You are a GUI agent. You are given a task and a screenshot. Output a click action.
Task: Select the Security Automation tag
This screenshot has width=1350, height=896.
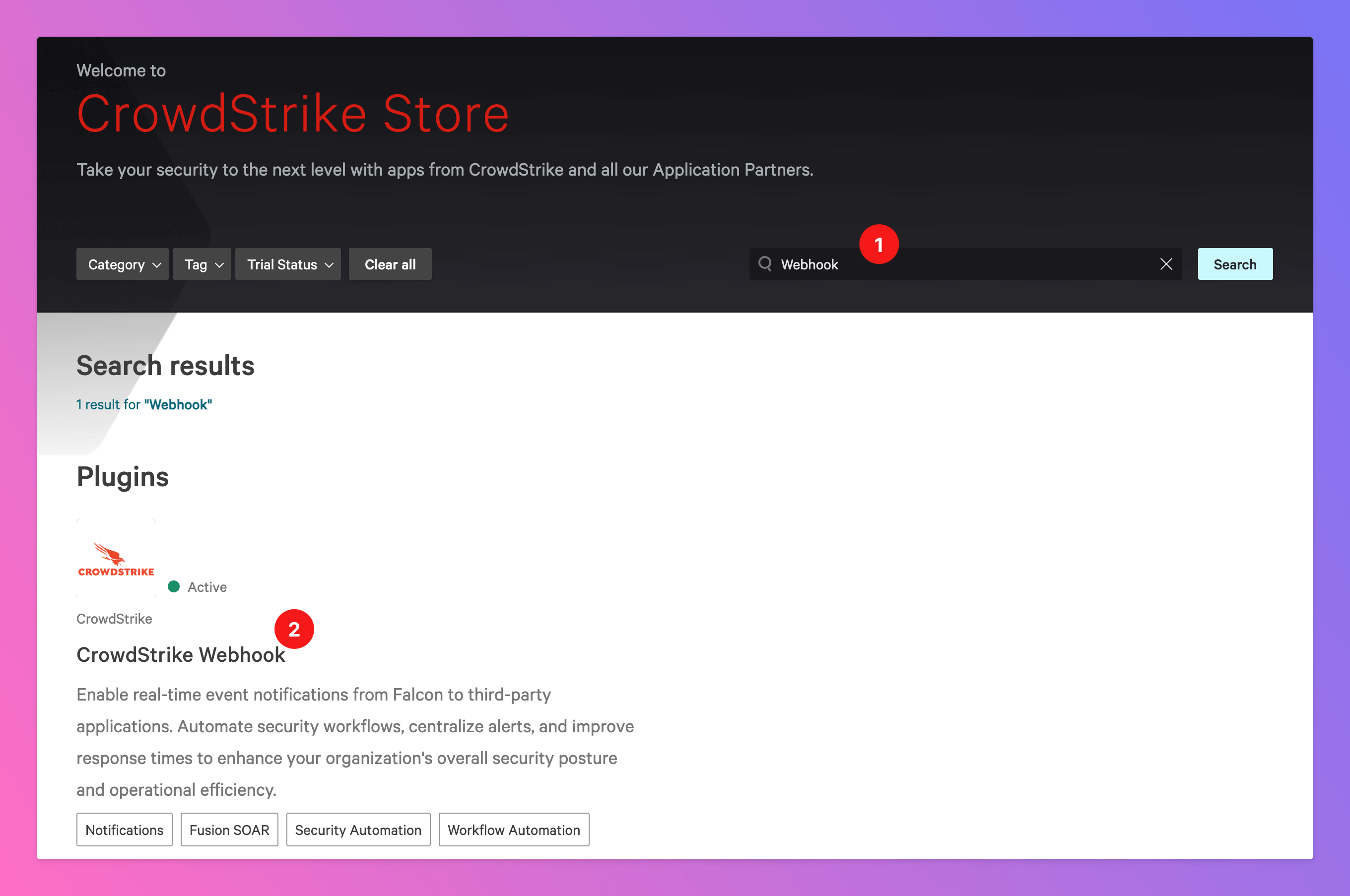pyautogui.click(x=358, y=830)
